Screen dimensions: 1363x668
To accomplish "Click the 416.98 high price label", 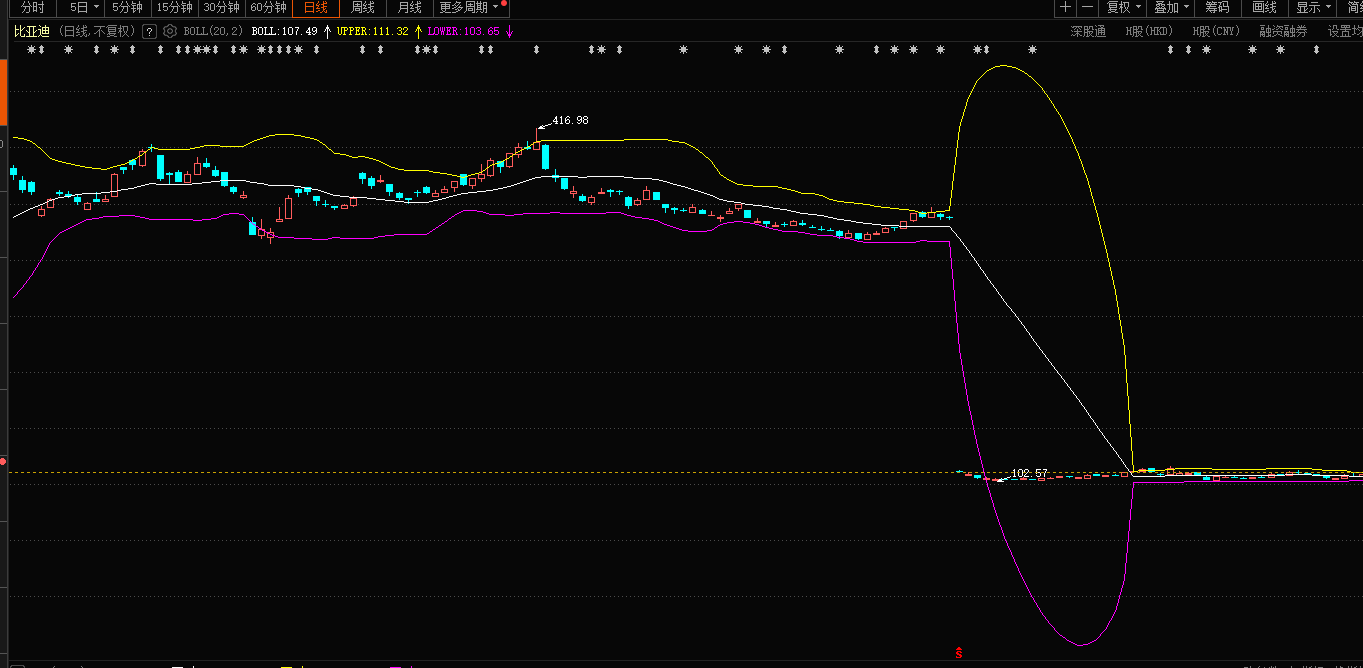I will click(570, 120).
